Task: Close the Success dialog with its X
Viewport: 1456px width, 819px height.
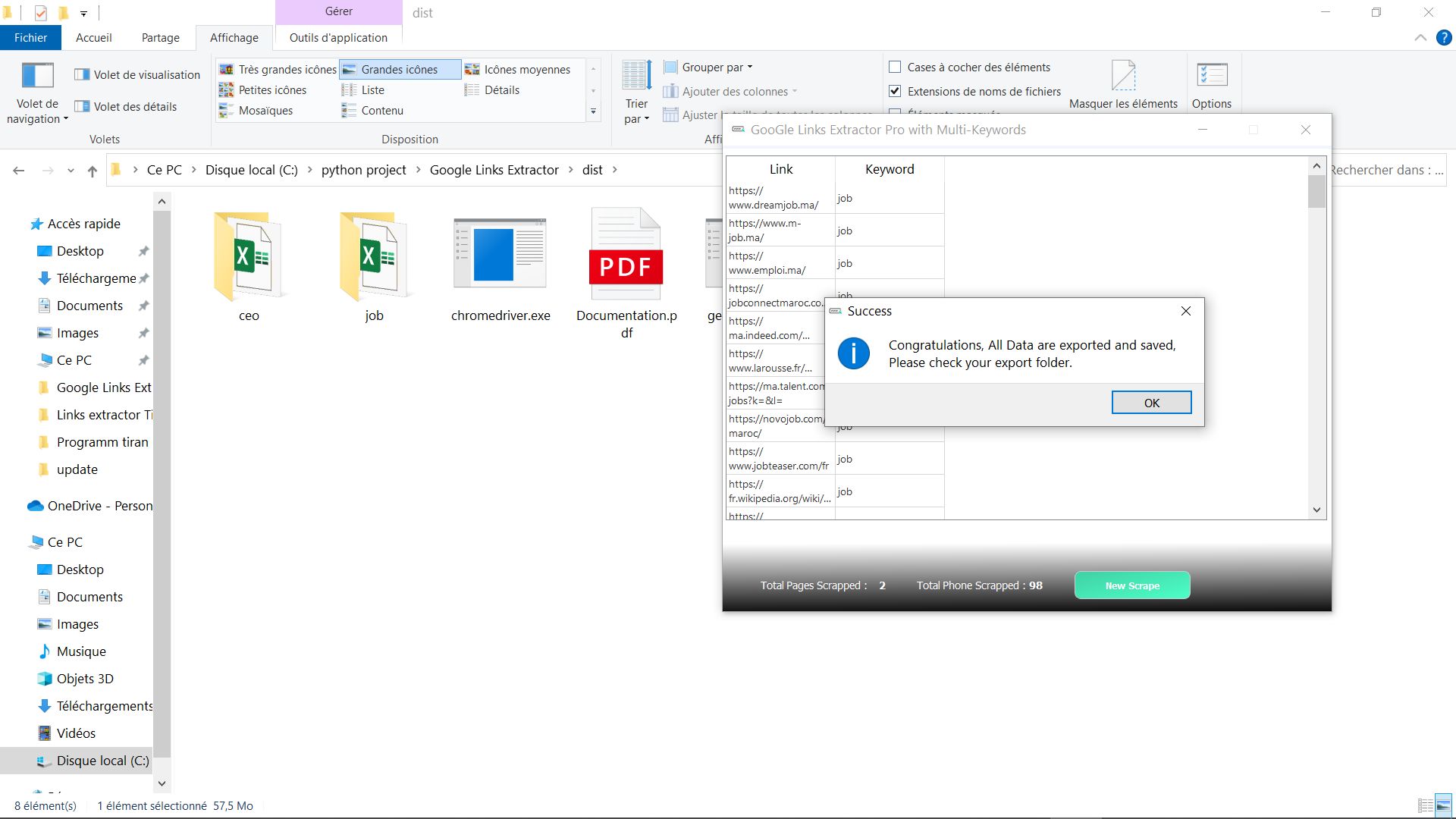Action: [x=1186, y=311]
